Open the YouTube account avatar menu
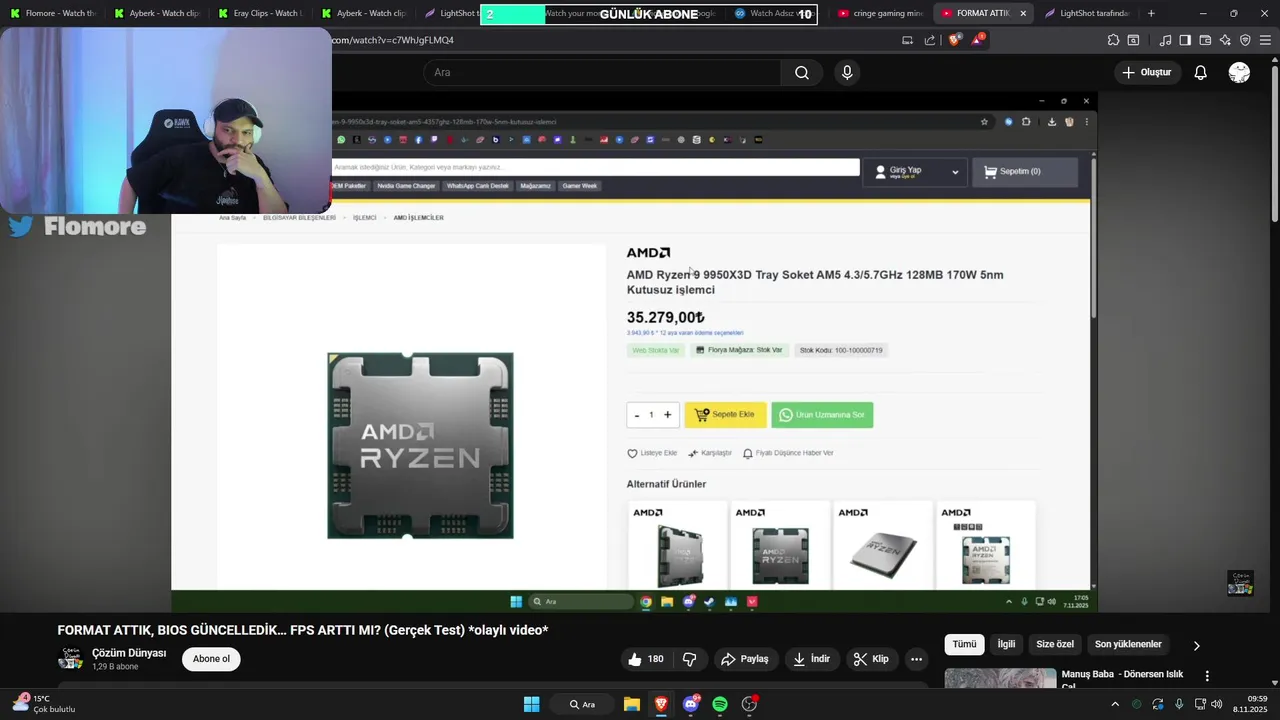1280x720 pixels. click(1239, 72)
